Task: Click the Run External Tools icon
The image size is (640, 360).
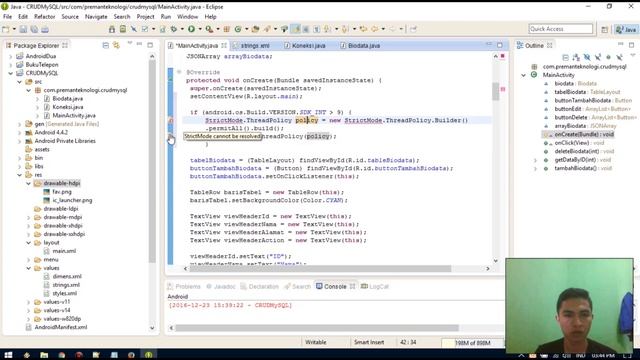Action: point(209,29)
